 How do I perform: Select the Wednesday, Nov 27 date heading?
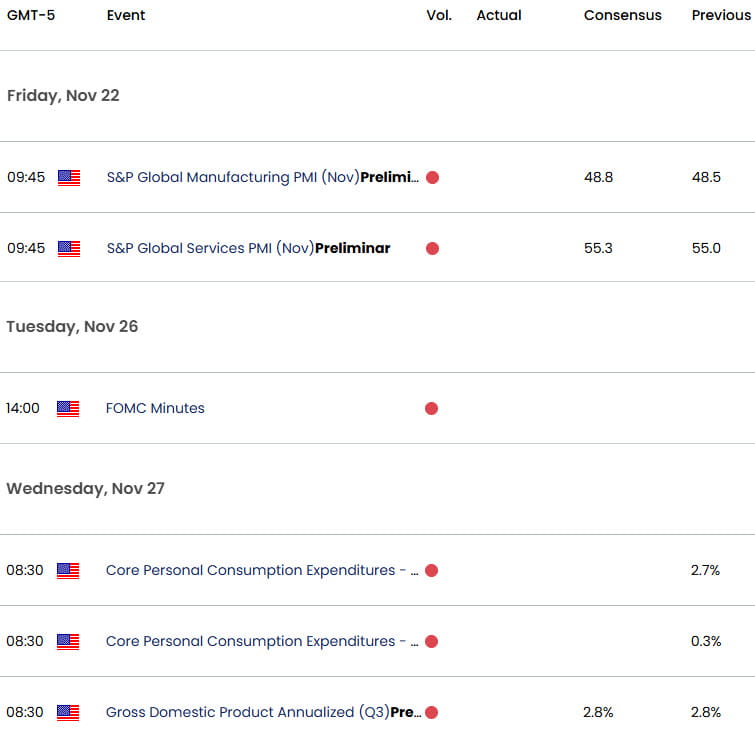click(85, 488)
